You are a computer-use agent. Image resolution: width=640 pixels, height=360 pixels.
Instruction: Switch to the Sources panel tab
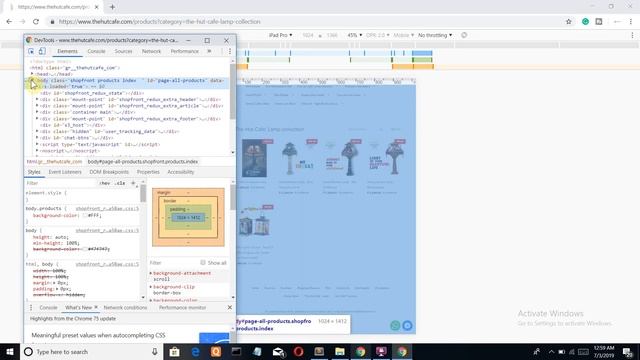pyautogui.click(x=123, y=51)
